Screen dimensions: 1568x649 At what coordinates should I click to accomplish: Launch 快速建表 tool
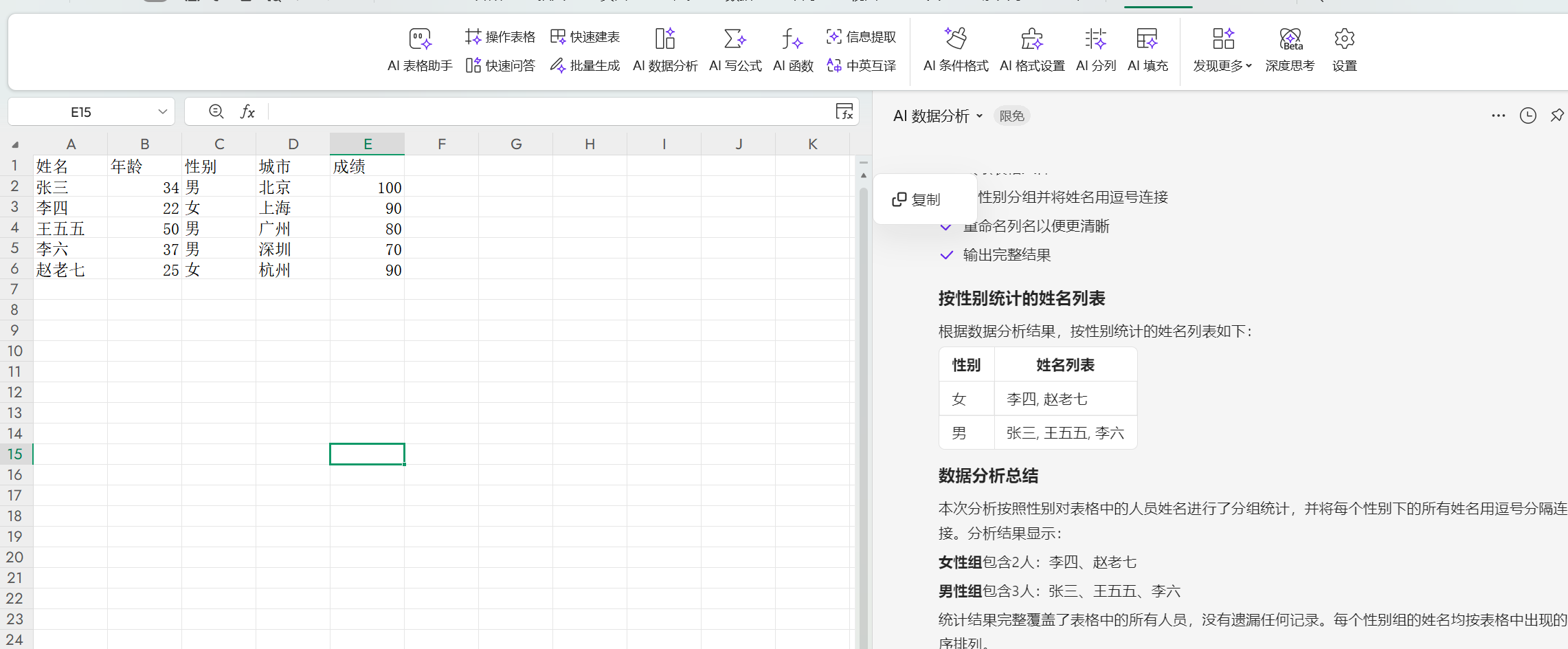tap(585, 36)
